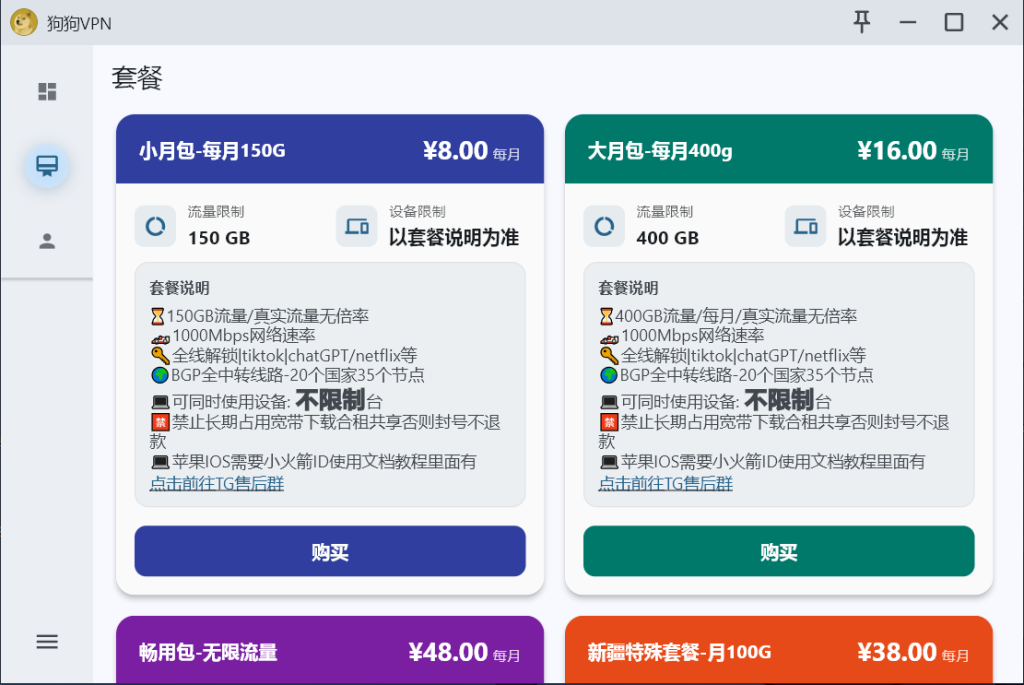Click BGP全中转线路 line in 大月包 card

(746, 375)
